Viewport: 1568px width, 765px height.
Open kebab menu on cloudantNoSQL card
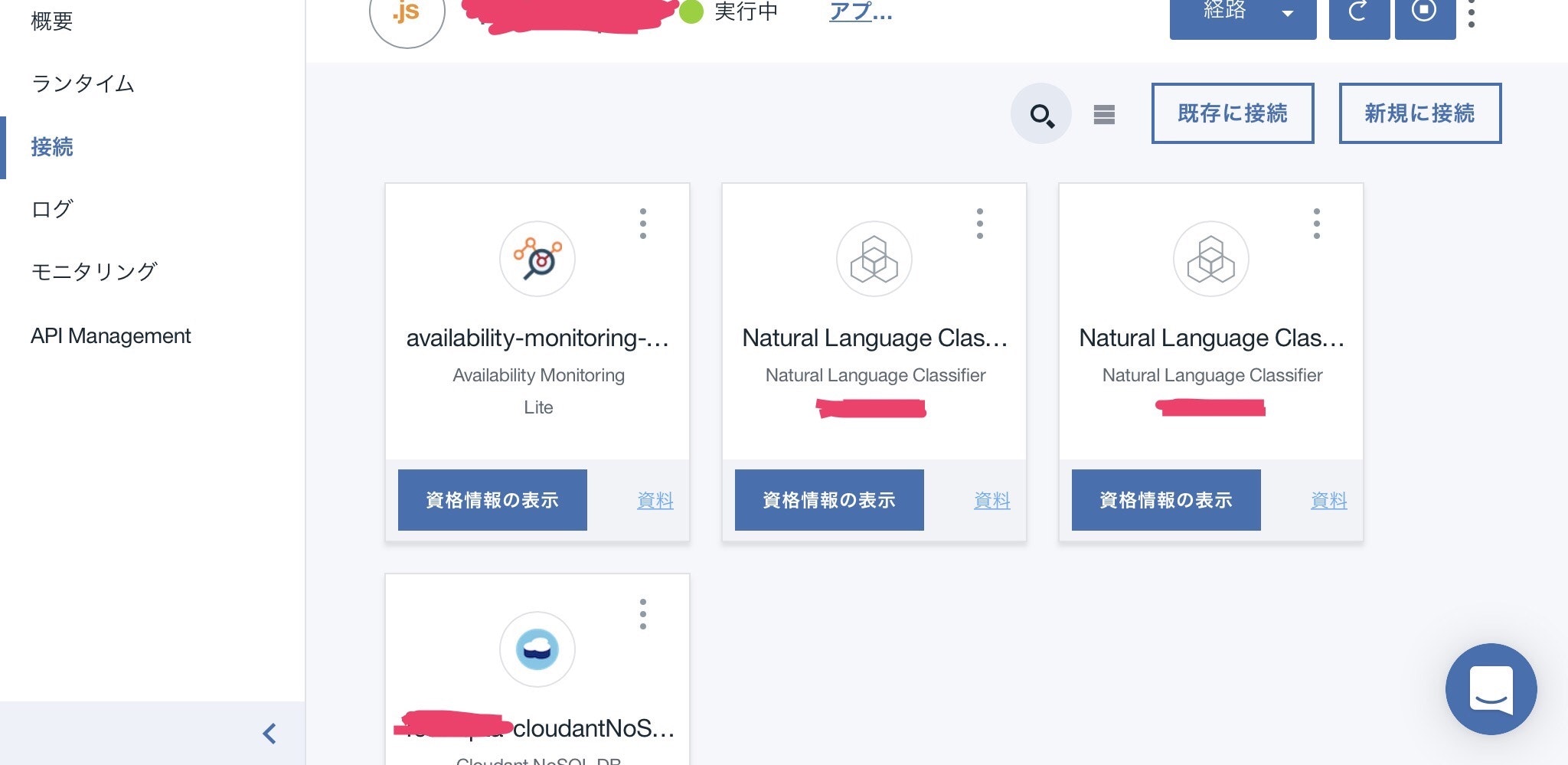pyautogui.click(x=643, y=614)
